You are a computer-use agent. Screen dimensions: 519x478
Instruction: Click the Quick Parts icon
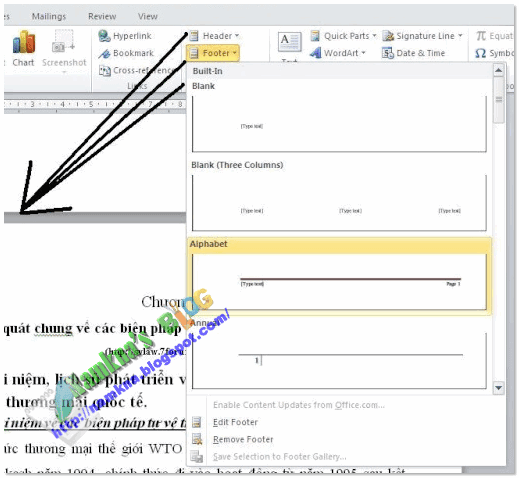click(315, 36)
